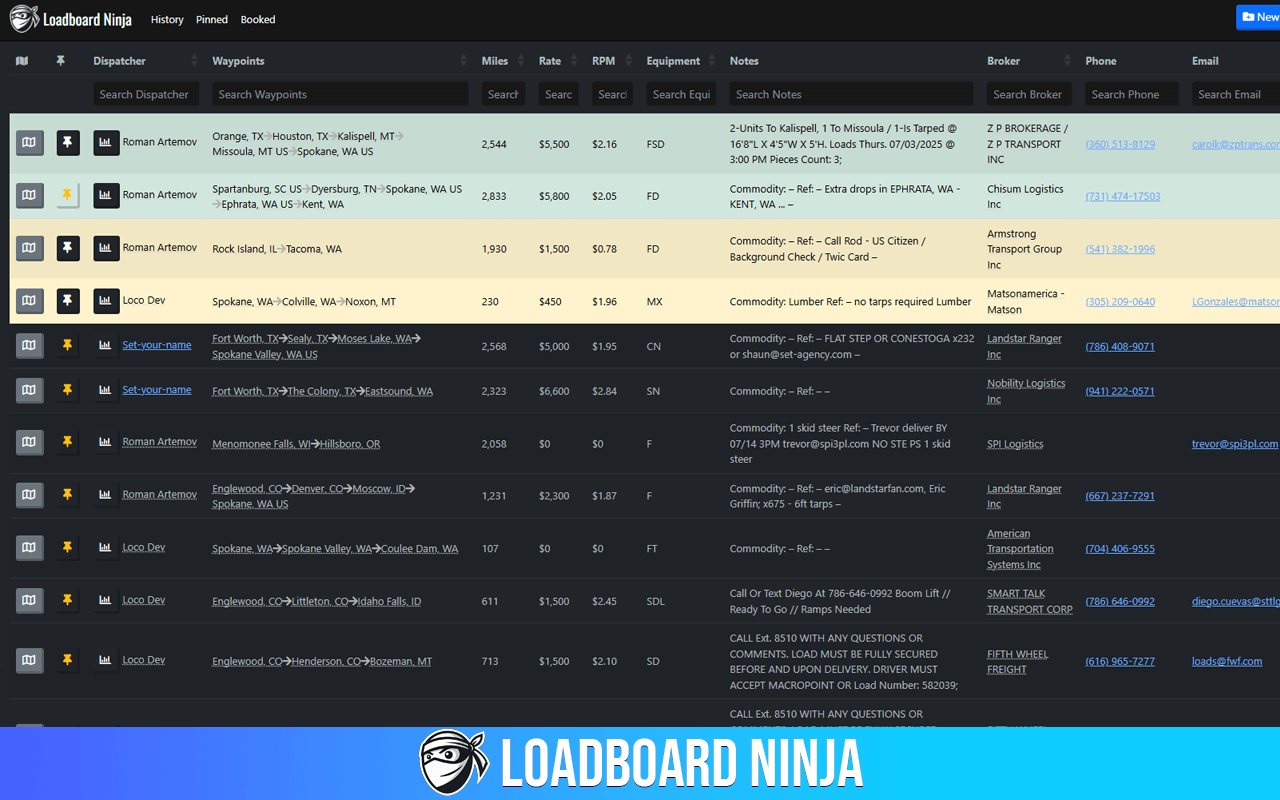
Task: Pin the Fort Worth to Sealy load
Action: coord(68,346)
